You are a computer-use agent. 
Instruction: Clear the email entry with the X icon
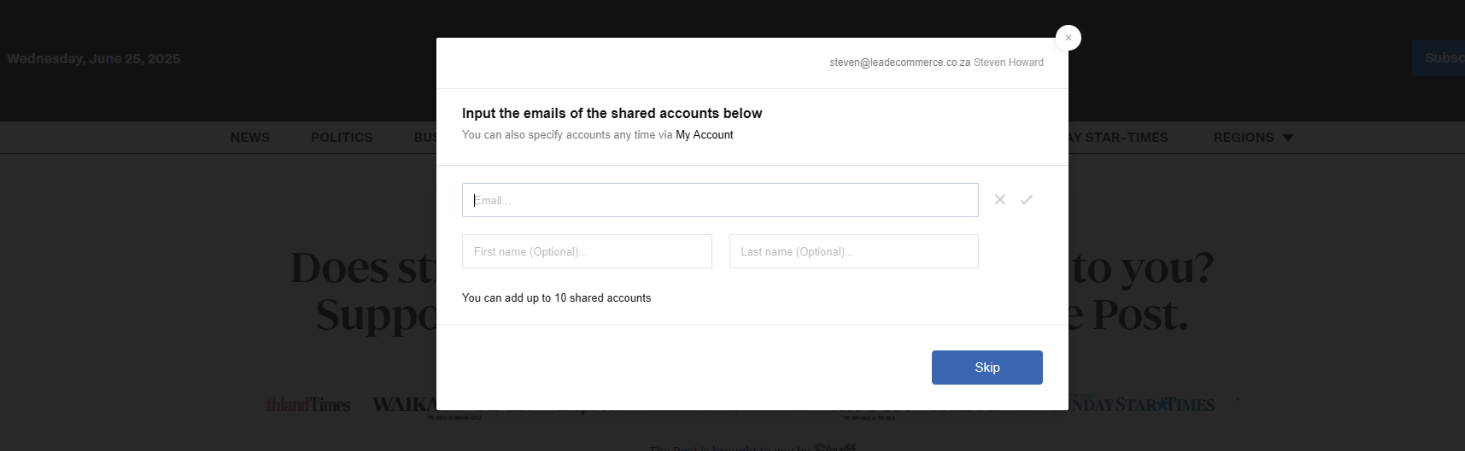tap(1000, 200)
